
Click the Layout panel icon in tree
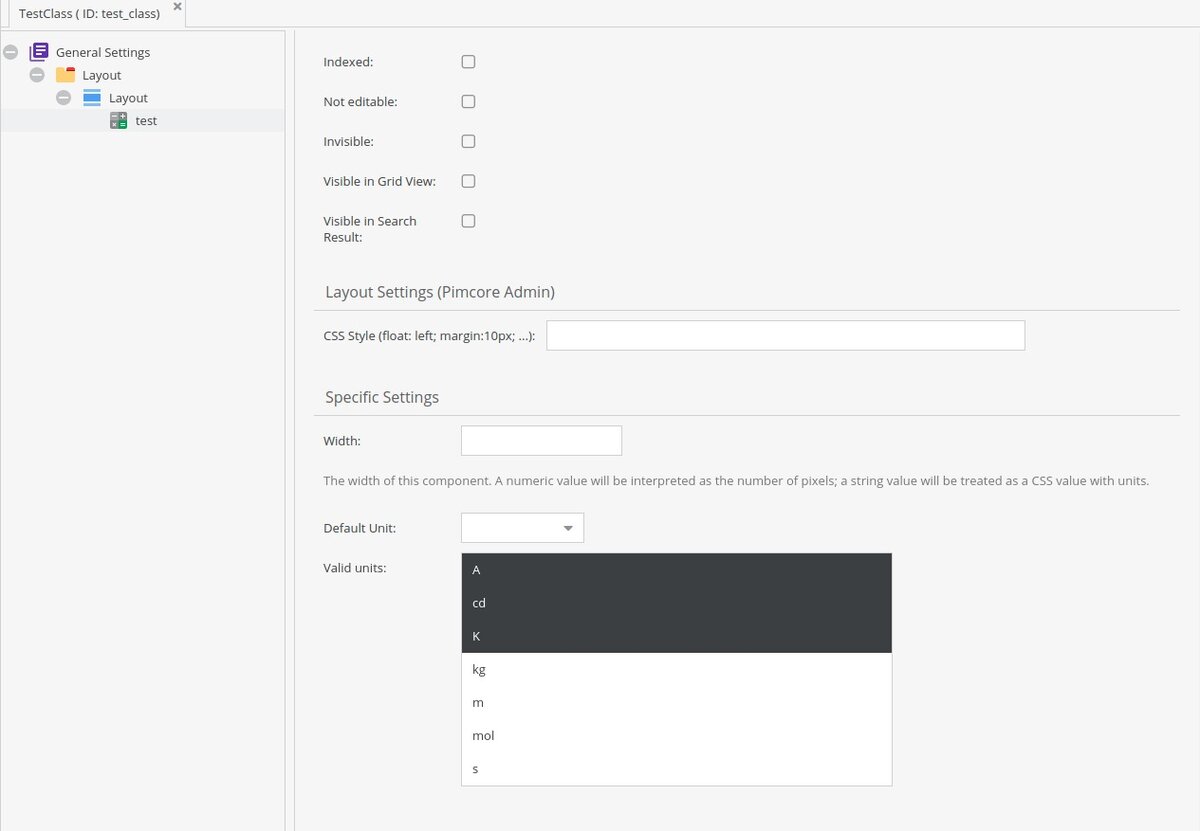pyautogui.click(x=92, y=97)
